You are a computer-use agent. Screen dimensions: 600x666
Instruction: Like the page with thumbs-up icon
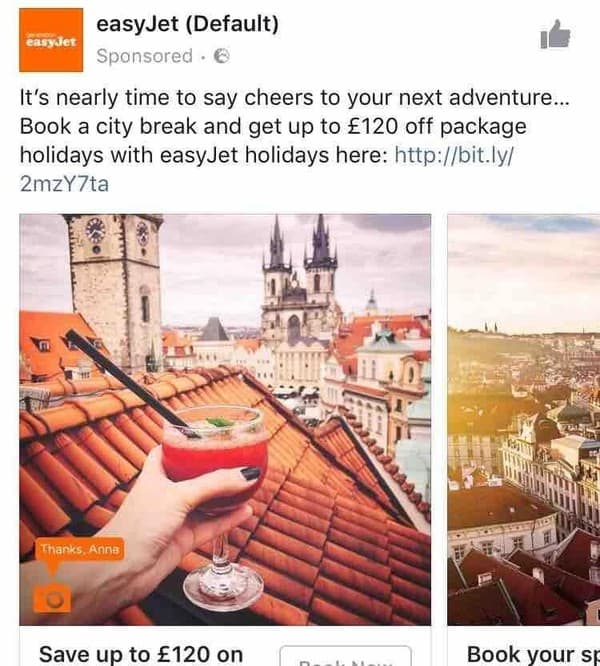tap(555, 34)
